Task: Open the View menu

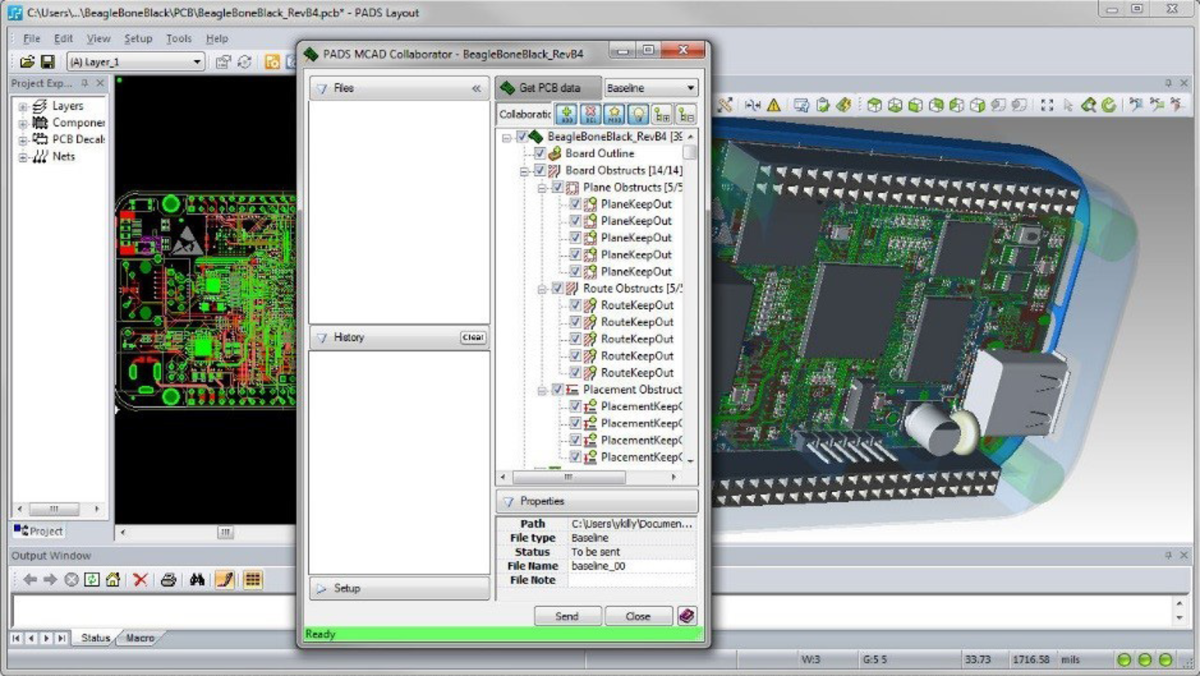Action: coord(99,38)
